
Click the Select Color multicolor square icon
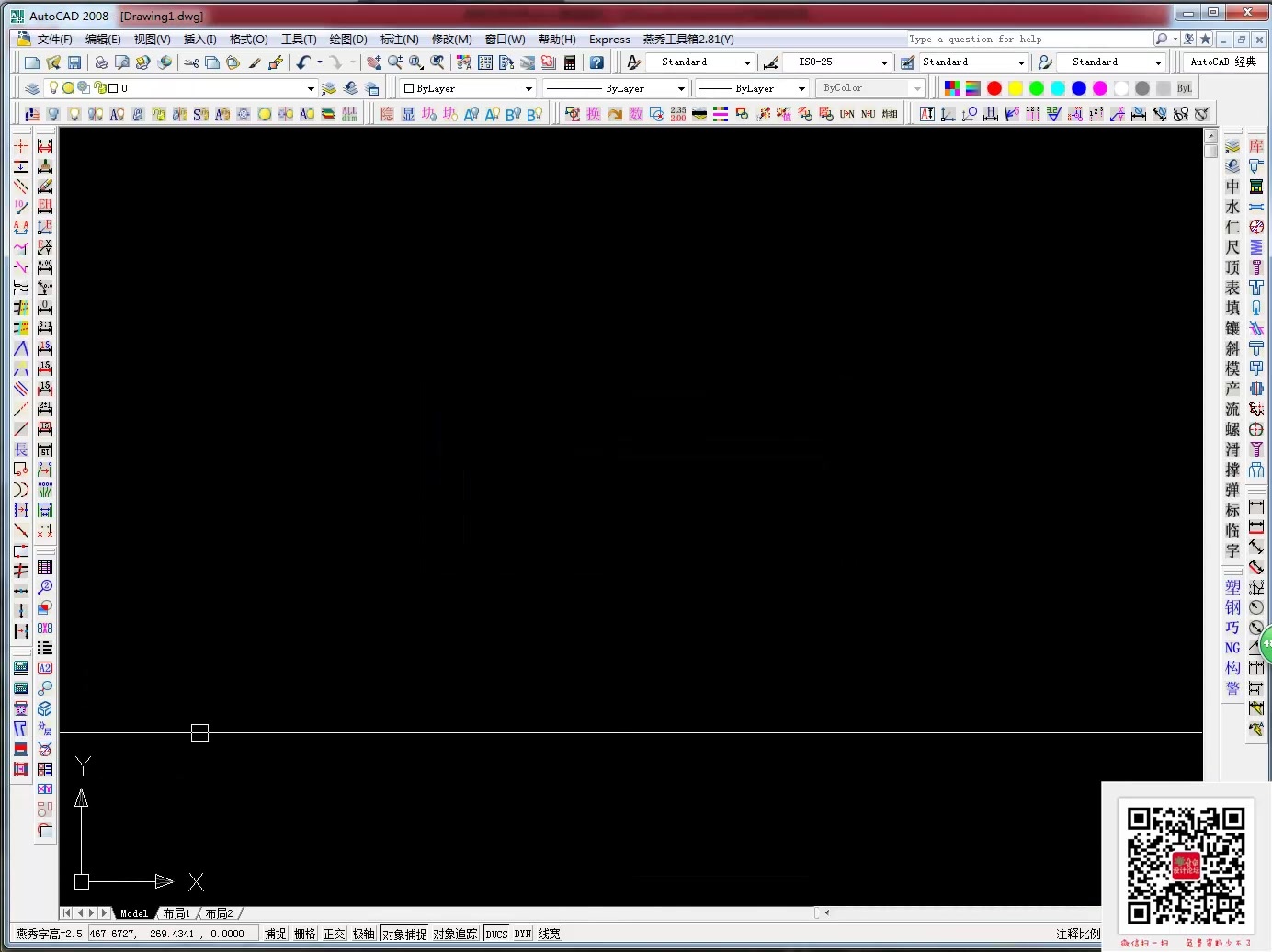(951, 88)
